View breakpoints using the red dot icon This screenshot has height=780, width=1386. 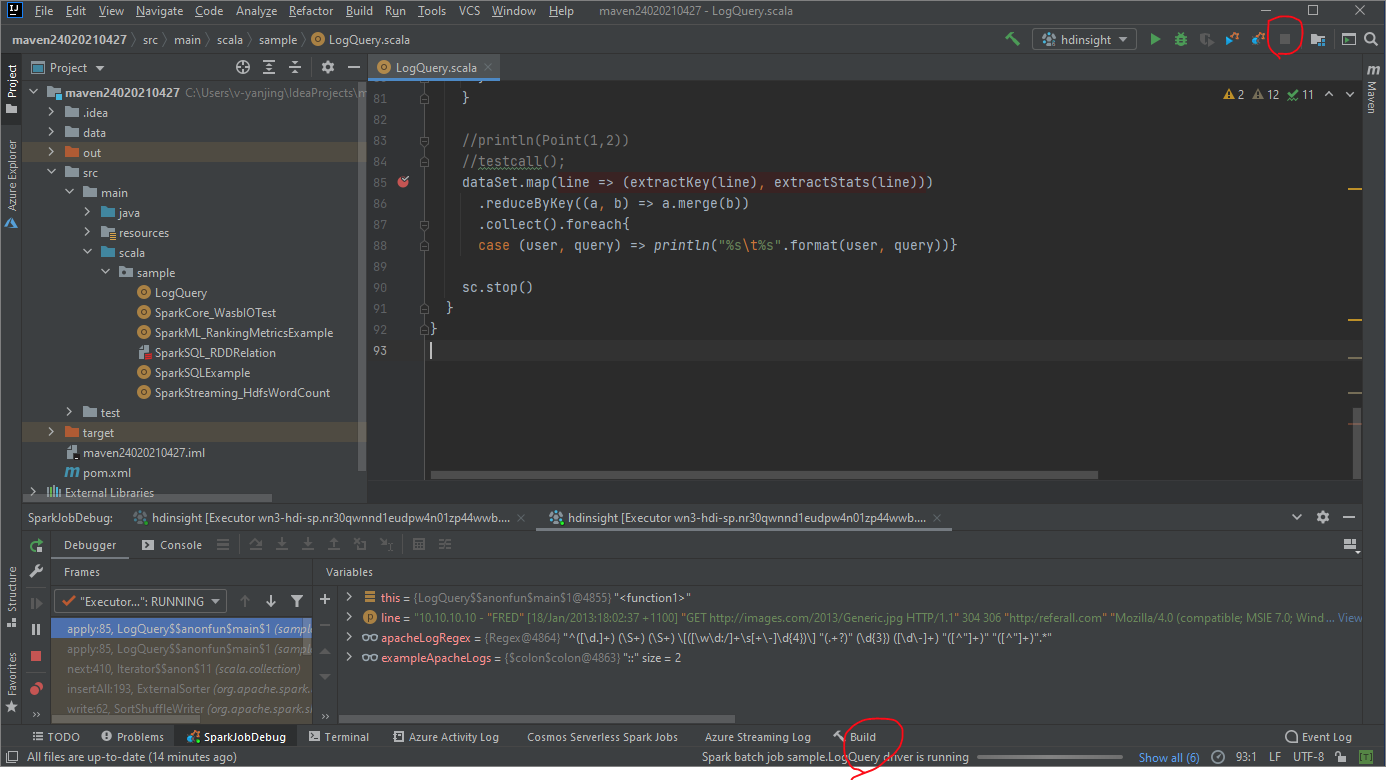36,688
